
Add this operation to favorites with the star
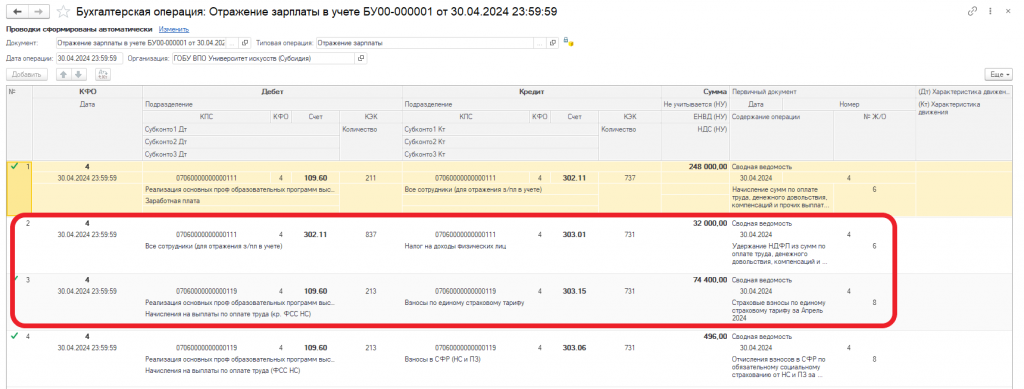coord(63,11)
